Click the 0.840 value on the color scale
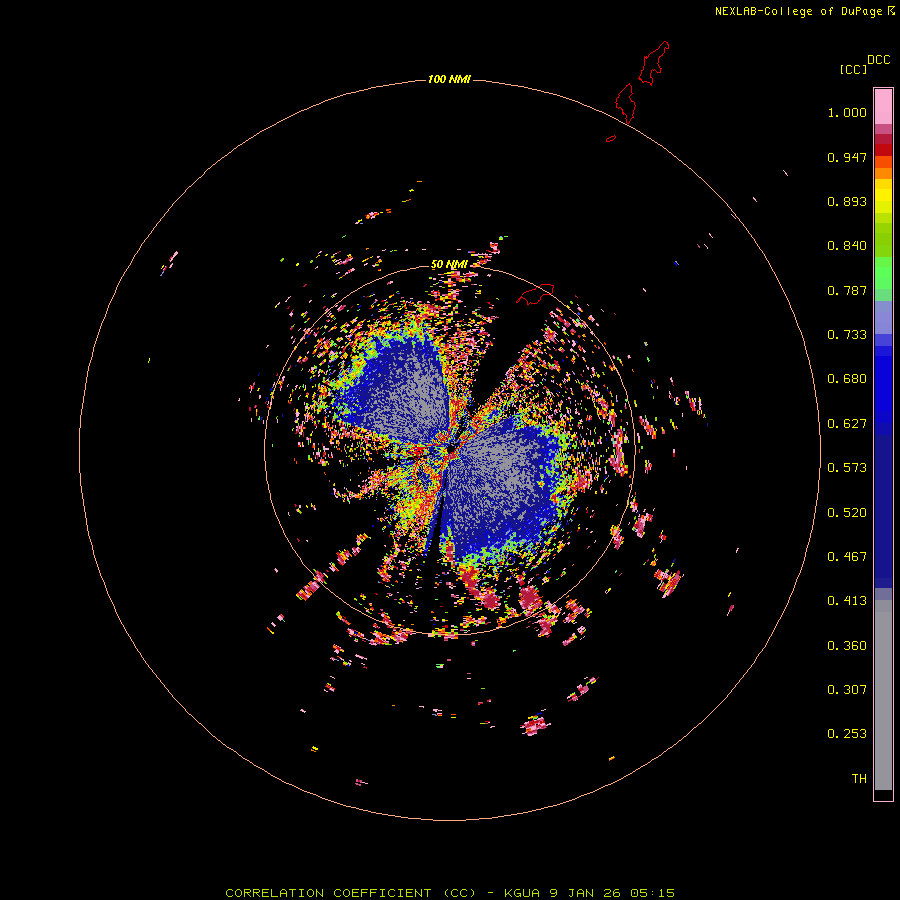Screen dimensions: 900x900 pyautogui.click(x=847, y=246)
